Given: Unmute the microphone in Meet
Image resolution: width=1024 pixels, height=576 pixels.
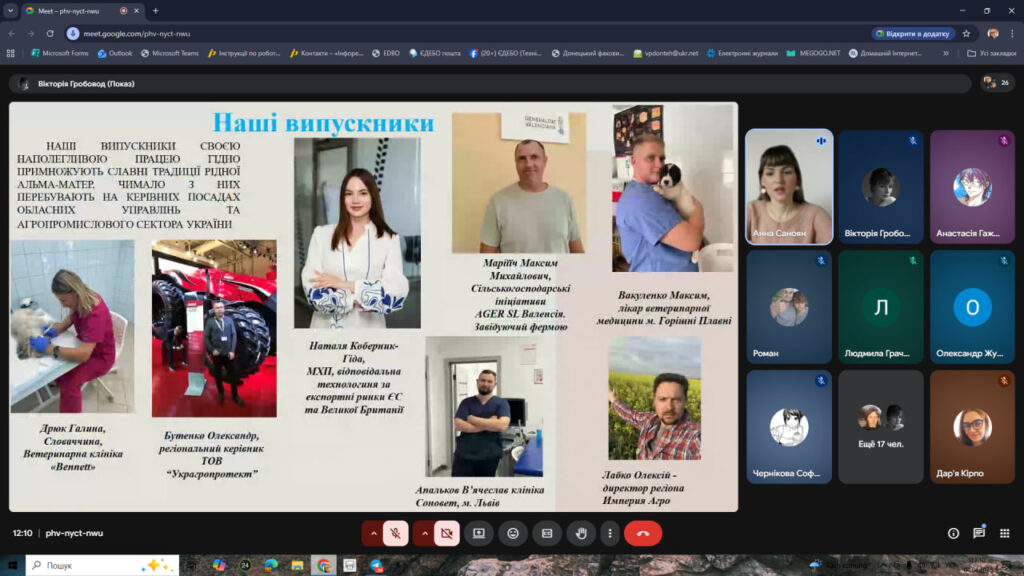Looking at the screenshot, I should pyautogui.click(x=395, y=534).
